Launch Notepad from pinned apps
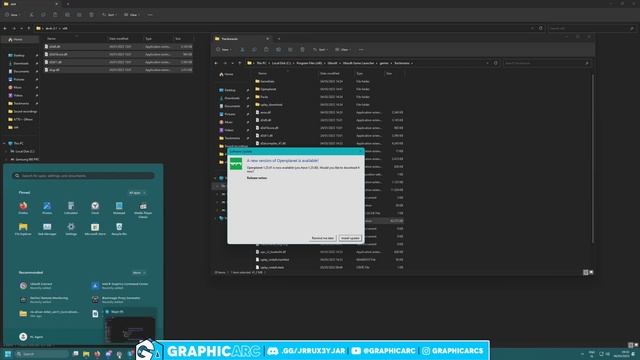This screenshot has height=360, width=640. [x=119, y=208]
